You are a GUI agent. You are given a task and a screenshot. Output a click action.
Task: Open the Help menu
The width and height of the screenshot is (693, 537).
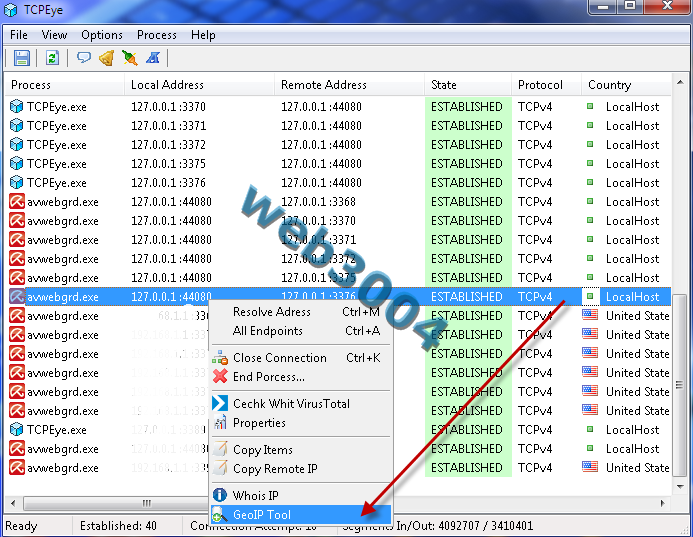click(x=203, y=35)
